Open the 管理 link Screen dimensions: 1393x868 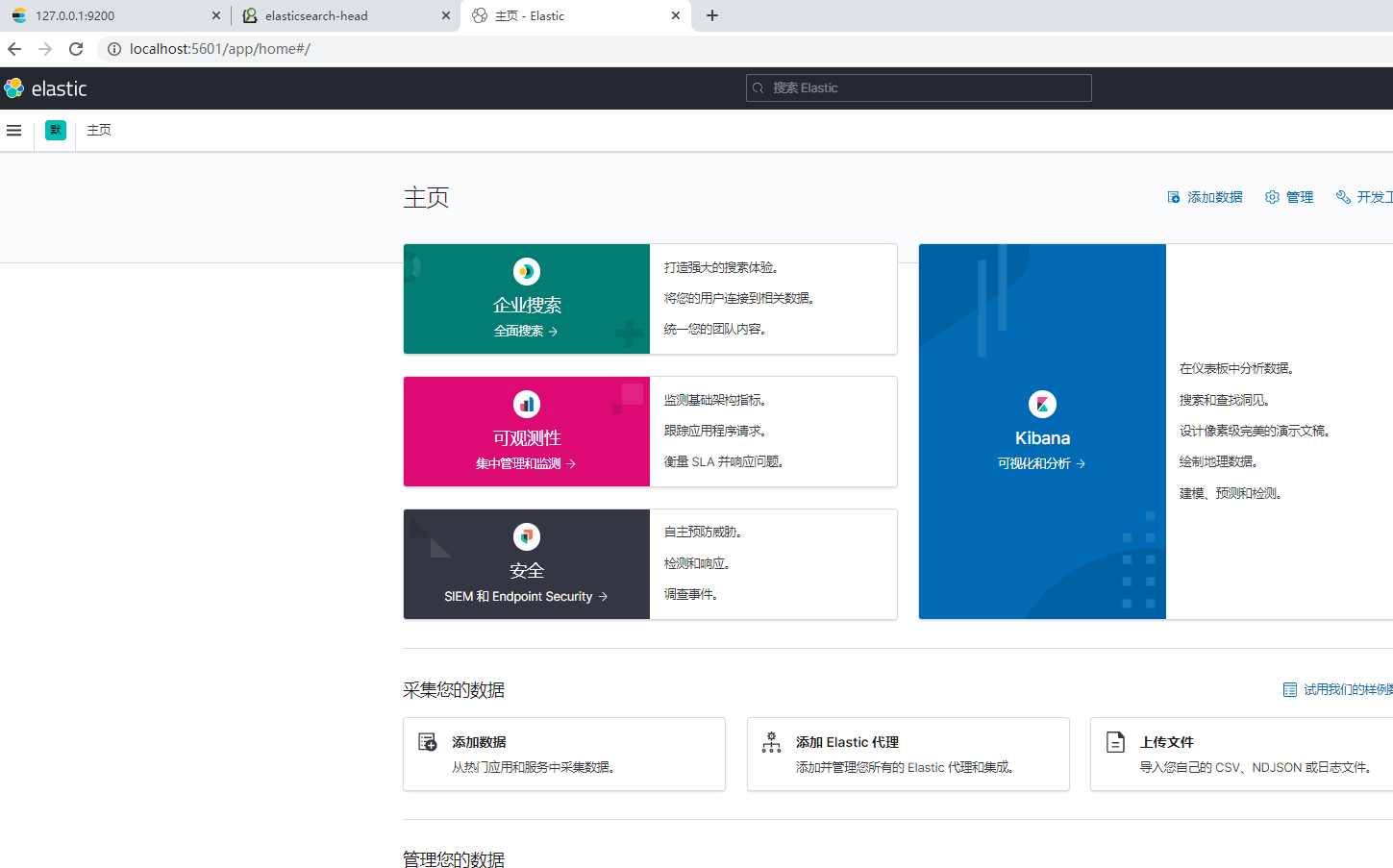(1300, 197)
